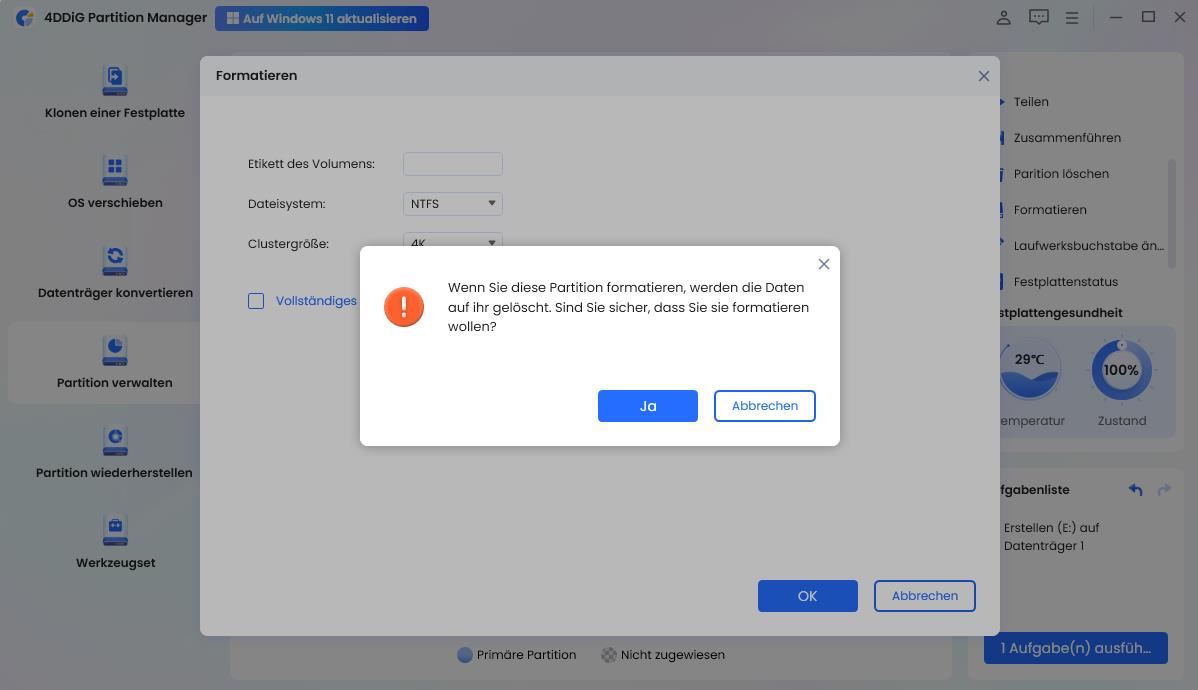
Task: Choose Partition löschen from operations list
Action: [1060, 174]
